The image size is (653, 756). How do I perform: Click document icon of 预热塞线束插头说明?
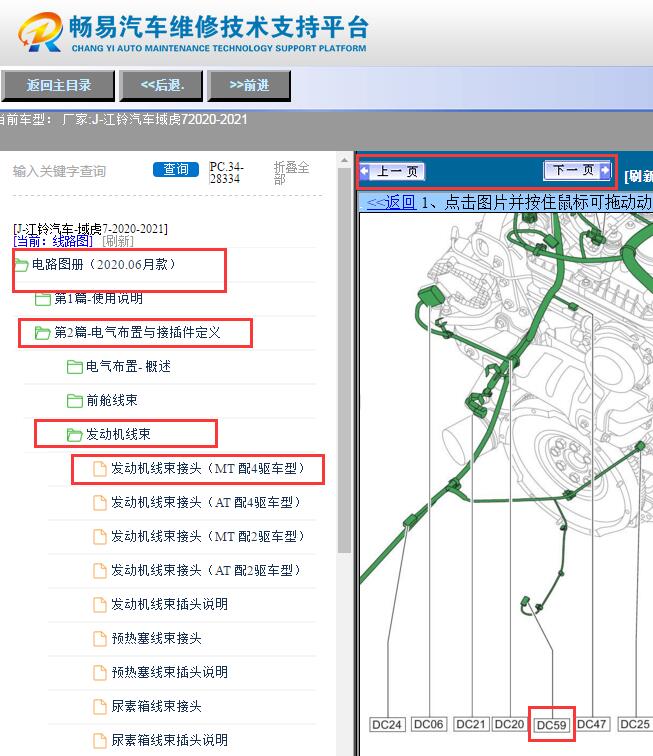coord(100,673)
